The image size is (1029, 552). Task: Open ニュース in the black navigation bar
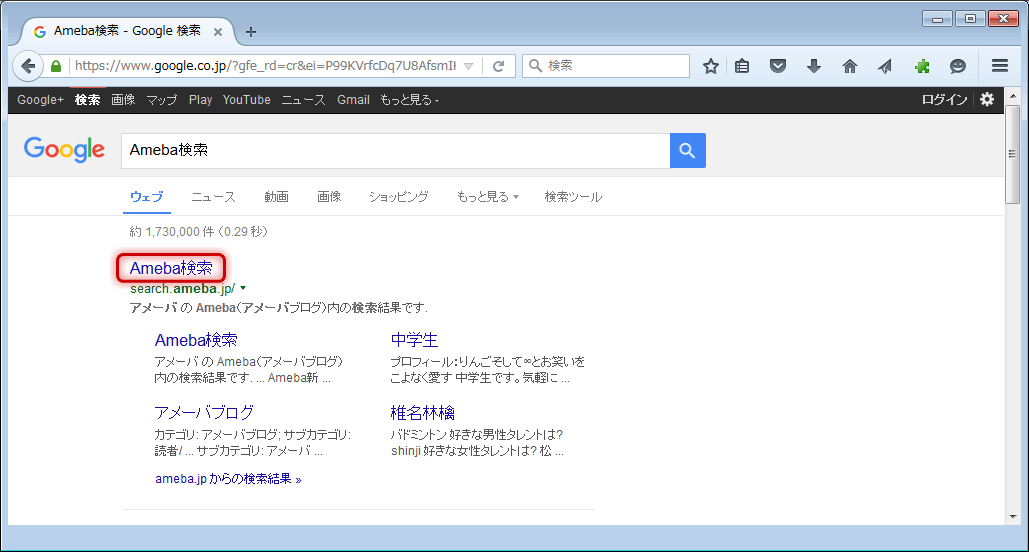[x=303, y=100]
